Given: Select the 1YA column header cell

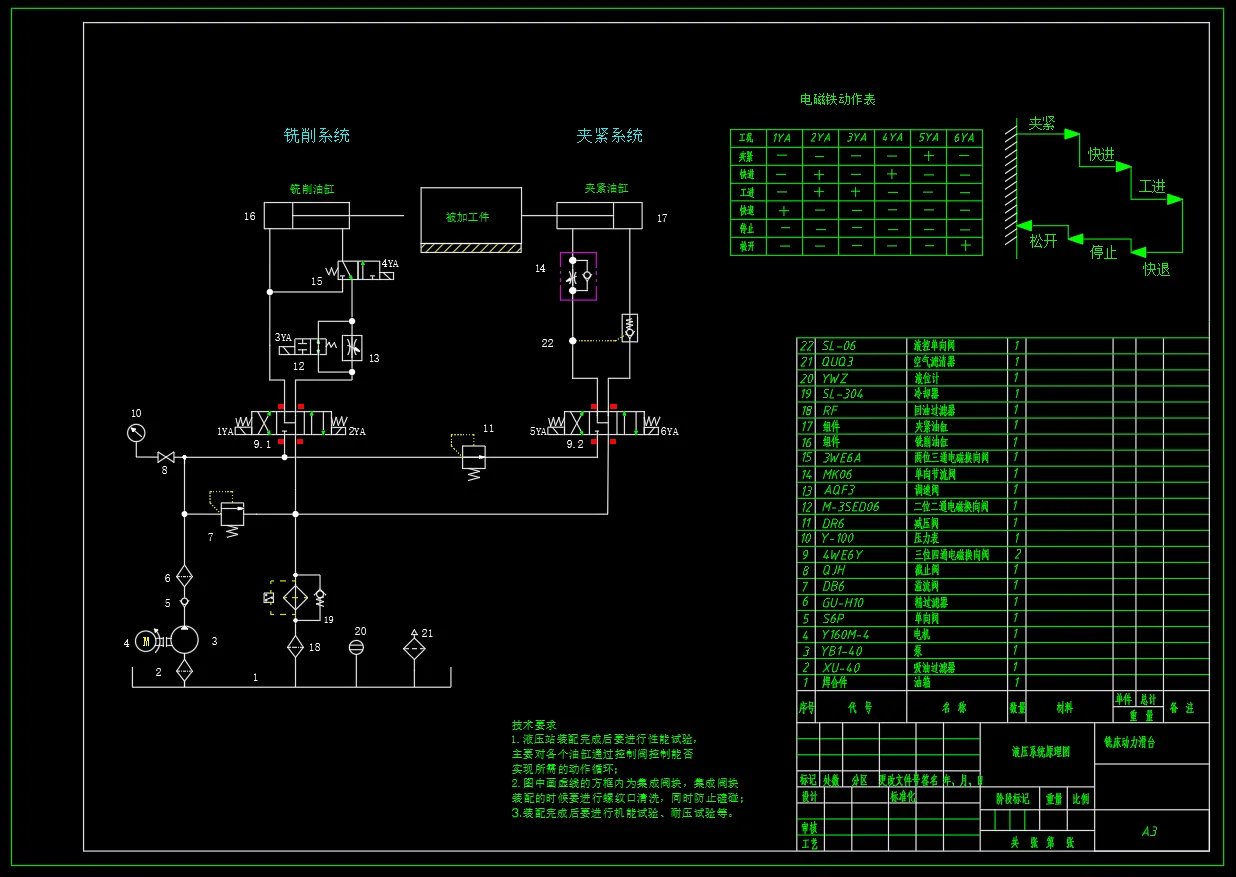Looking at the screenshot, I should (x=783, y=138).
